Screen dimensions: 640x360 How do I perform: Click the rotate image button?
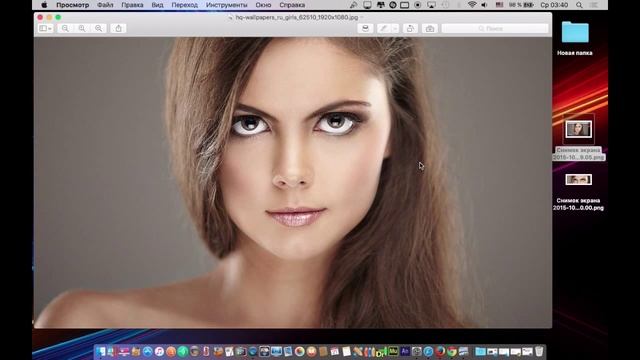pyautogui.click(x=410, y=28)
